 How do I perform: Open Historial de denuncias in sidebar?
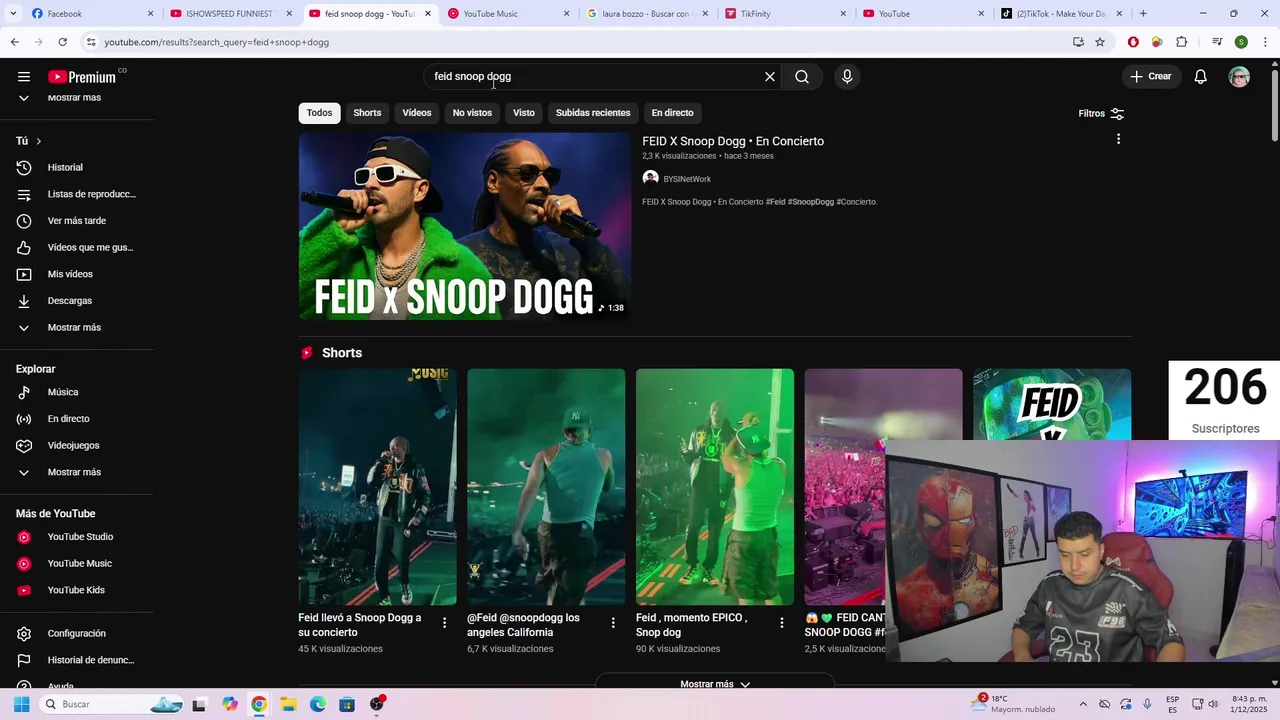(x=76, y=660)
